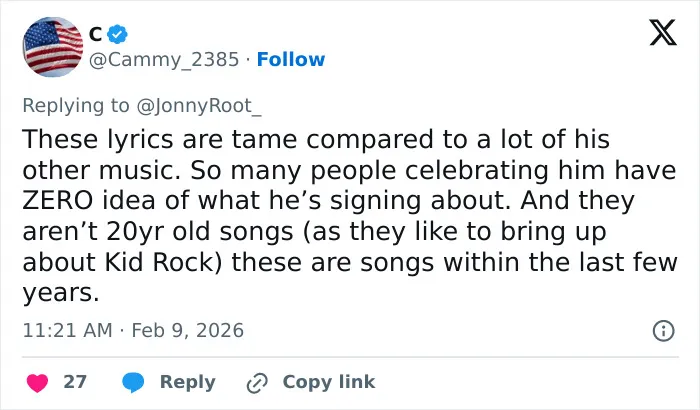Click the "Copy link" text button

tap(329, 382)
